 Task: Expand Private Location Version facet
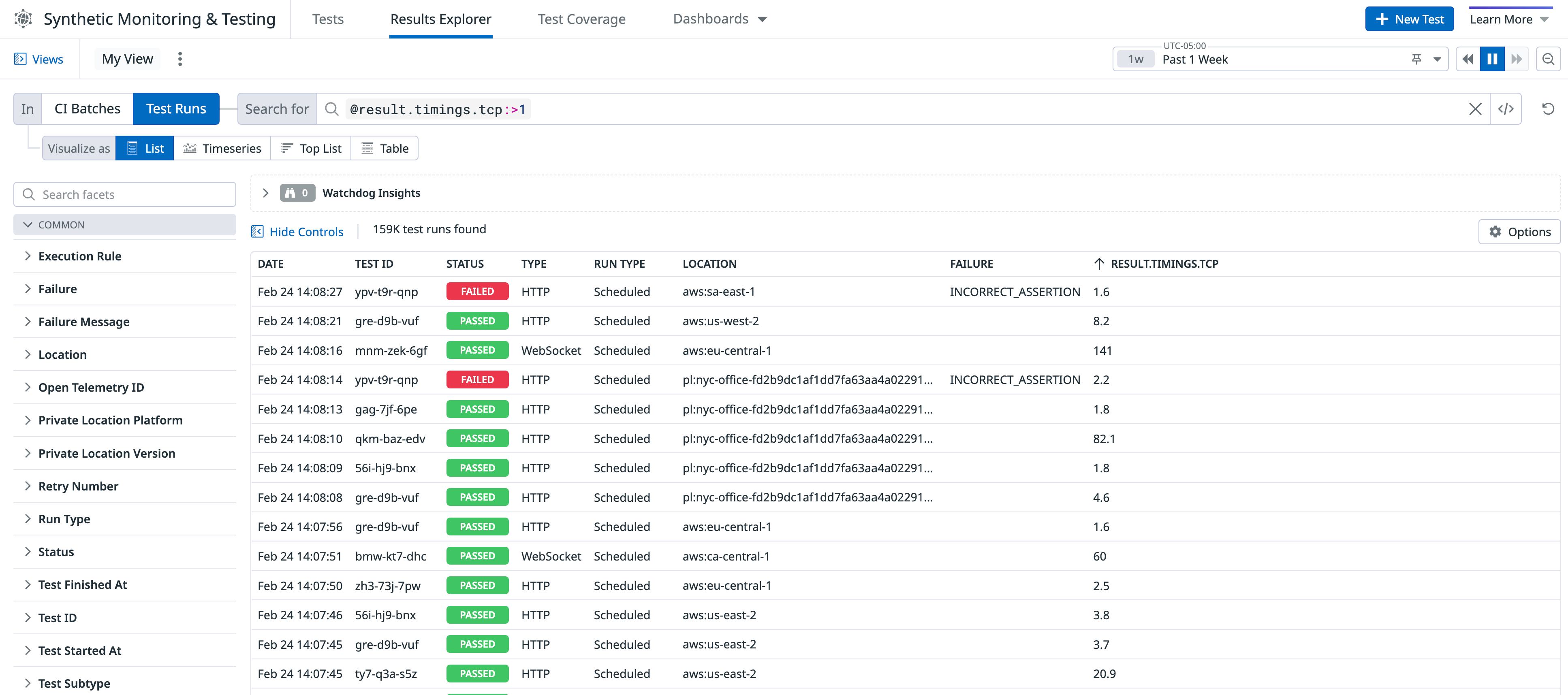pos(125,453)
